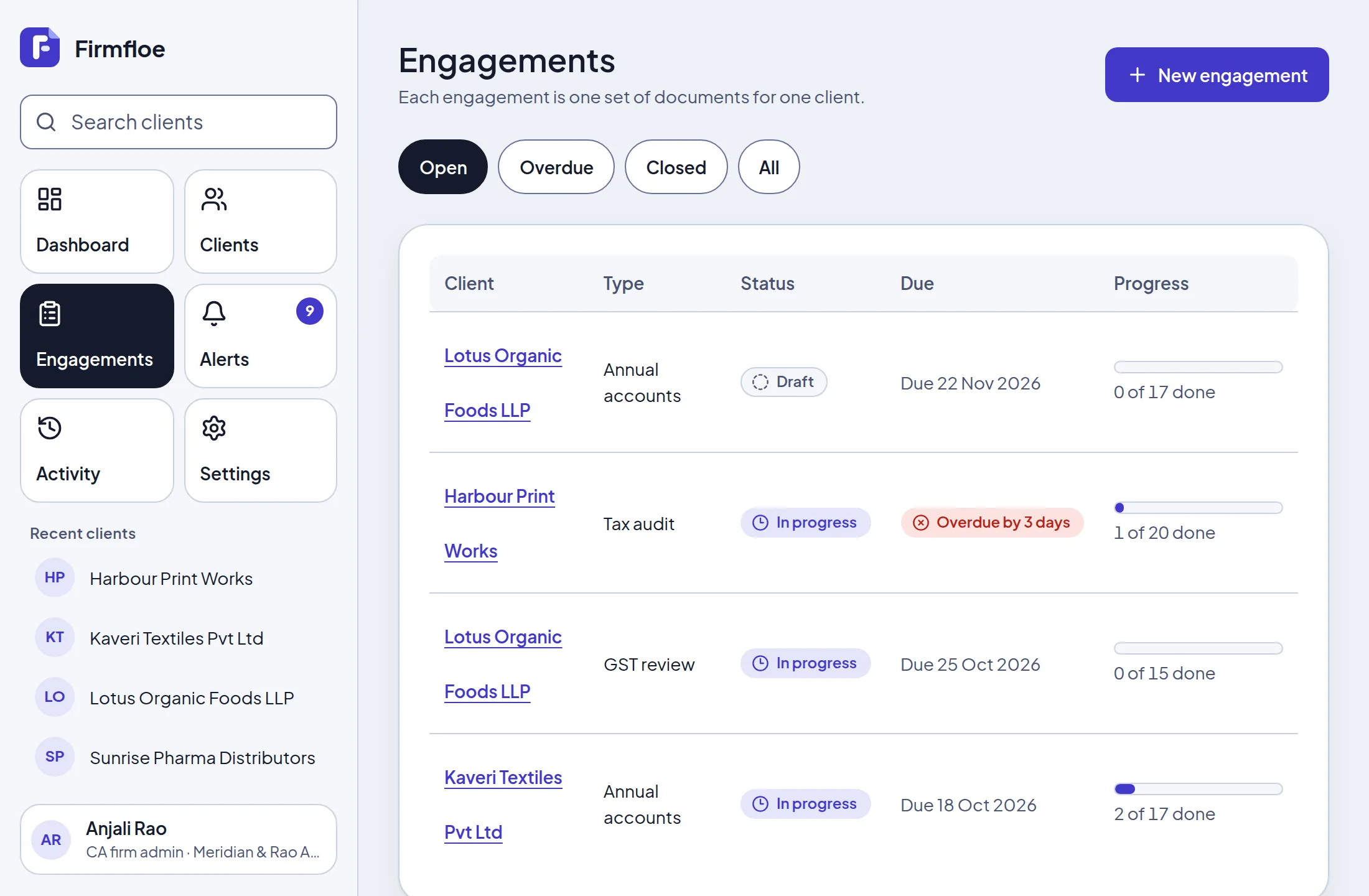This screenshot has width=1369, height=896.
Task: Click the 0 of 17 progress bar
Action: (1198, 367)
